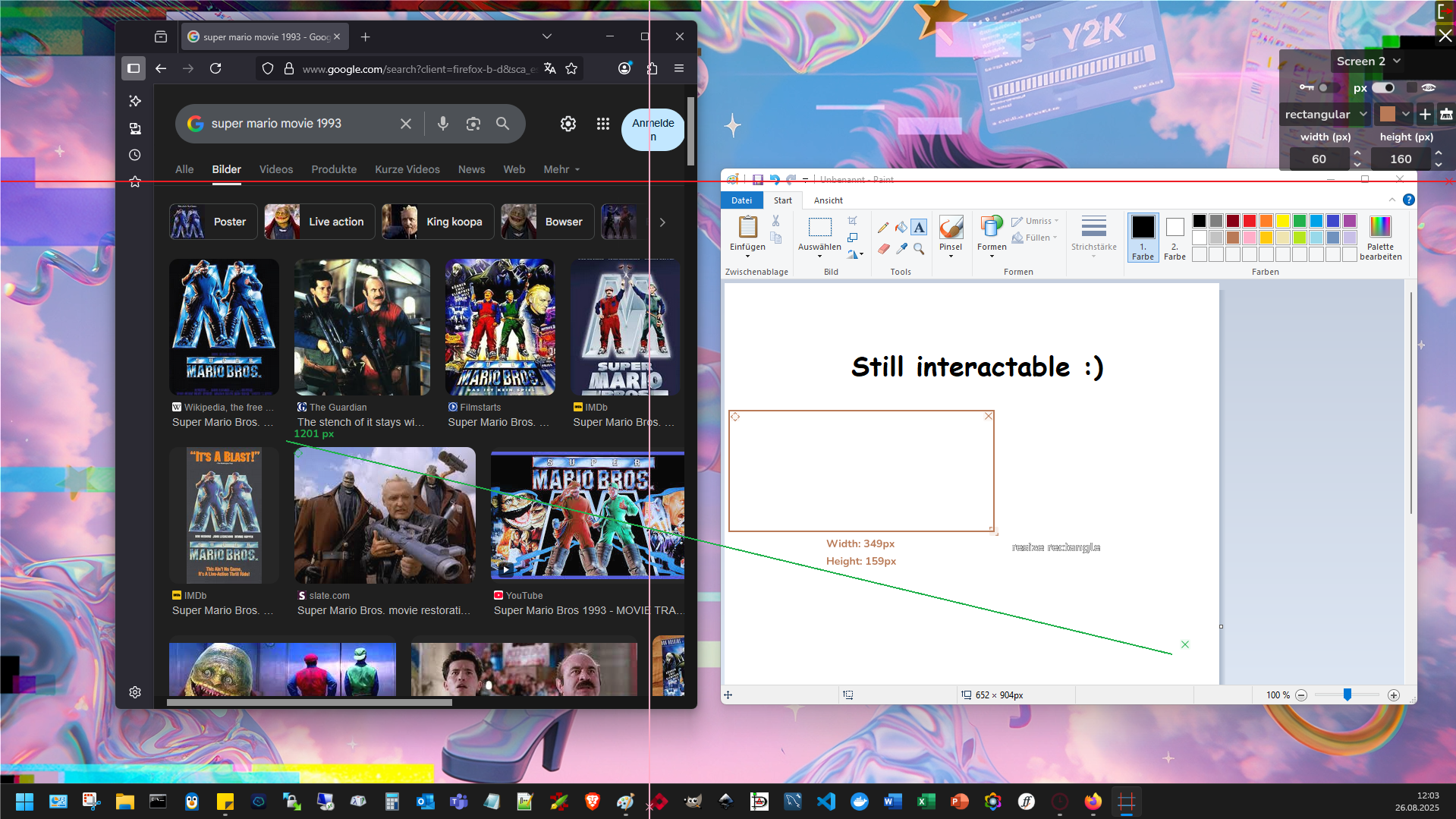The image size is (1456, 819).
Task: Open The Guardian image result thumbnail
Action: pyautogui.click(x=362, y=327)
